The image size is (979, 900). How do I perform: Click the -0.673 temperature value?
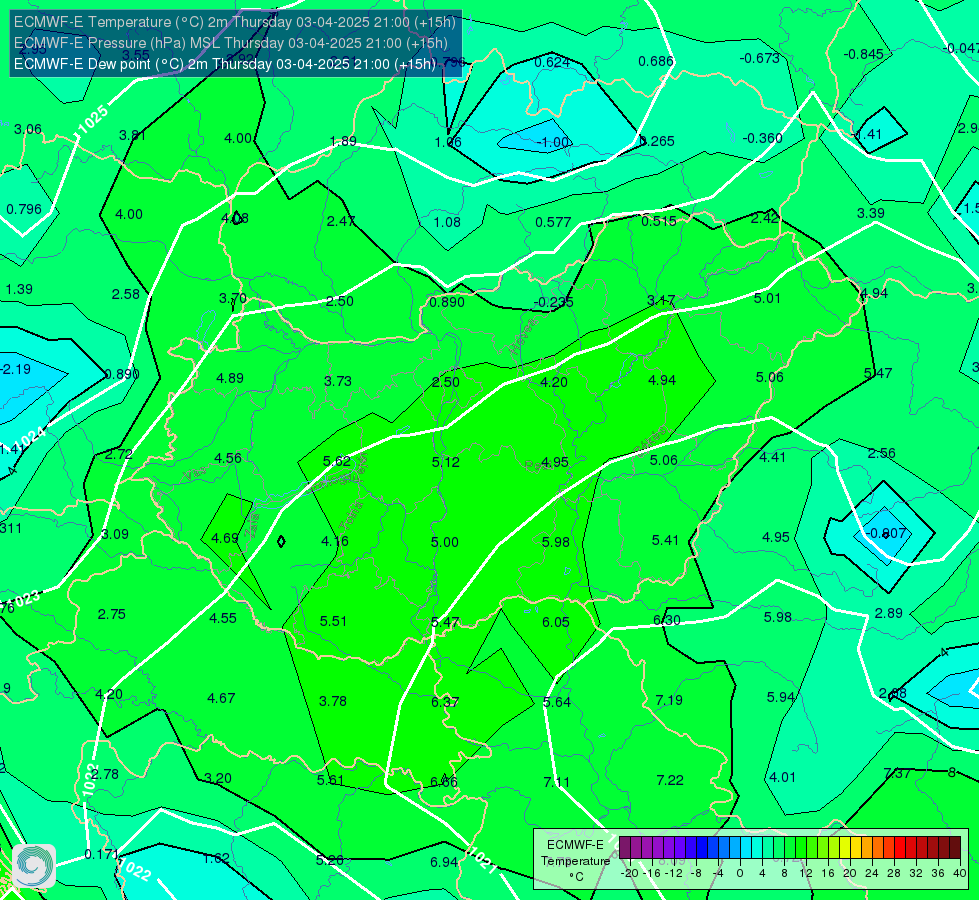point(760,58)
